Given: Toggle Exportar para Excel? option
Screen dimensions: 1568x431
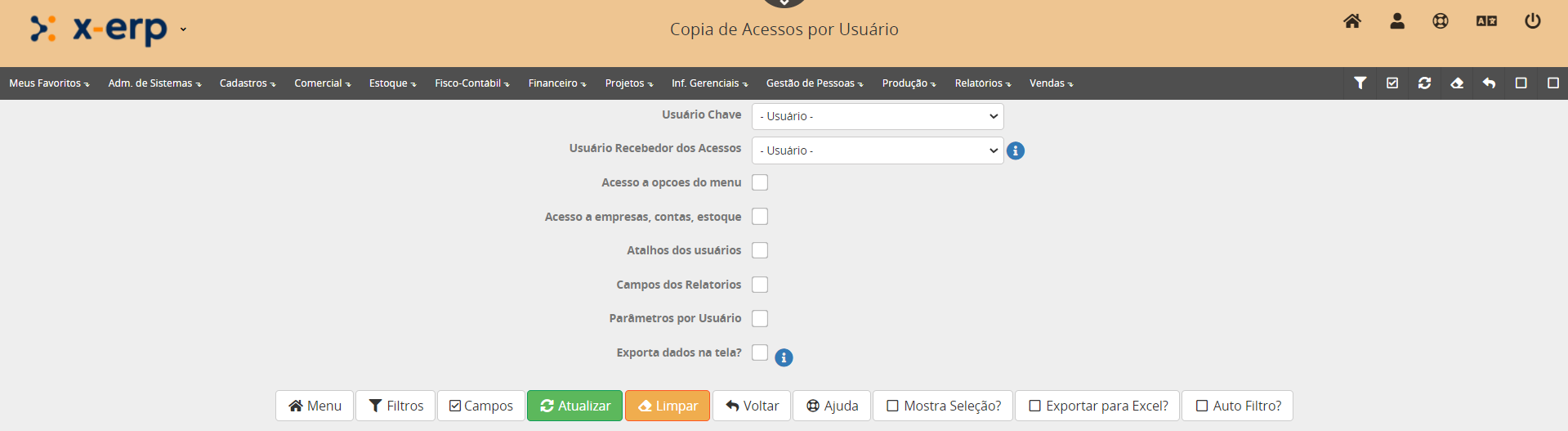Looking at the screenshot, I should (1097, 406).
